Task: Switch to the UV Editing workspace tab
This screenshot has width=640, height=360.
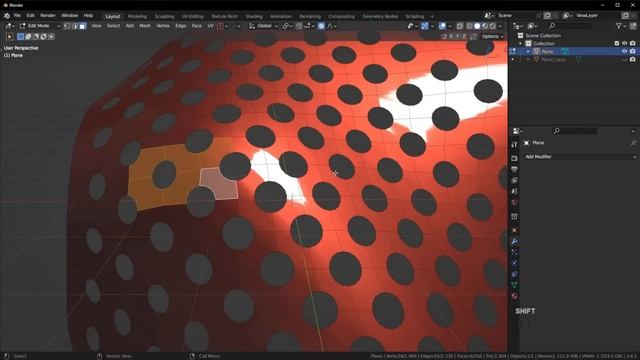Action: click(192, 16)
